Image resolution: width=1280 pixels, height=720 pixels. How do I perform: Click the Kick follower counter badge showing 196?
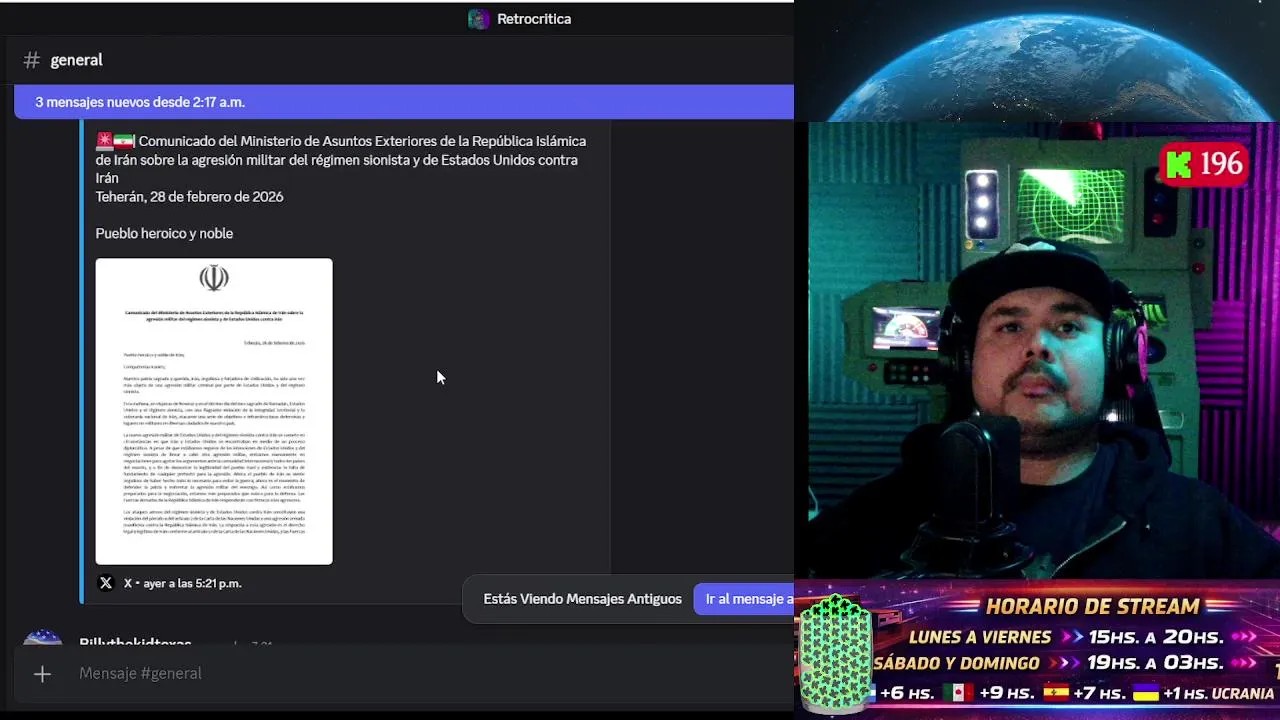[1204, 164]
